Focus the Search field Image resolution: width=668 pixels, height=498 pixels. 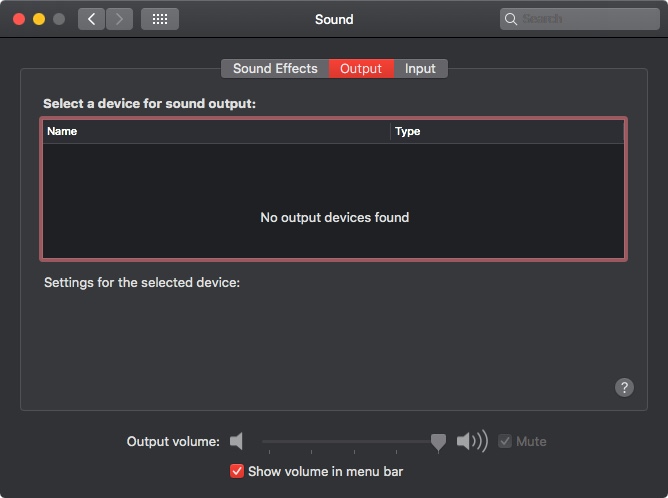point(579,19)
